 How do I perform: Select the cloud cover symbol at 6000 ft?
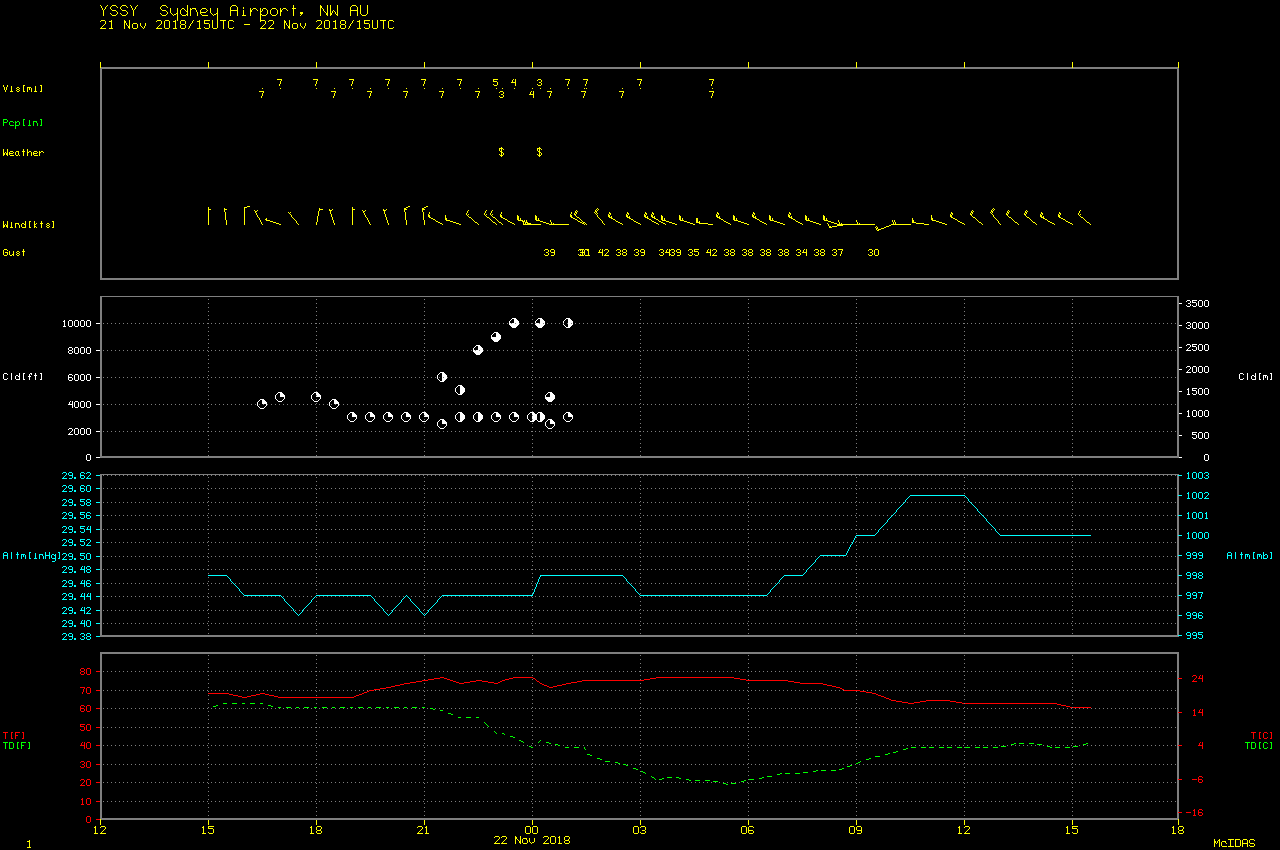(442, 377)
